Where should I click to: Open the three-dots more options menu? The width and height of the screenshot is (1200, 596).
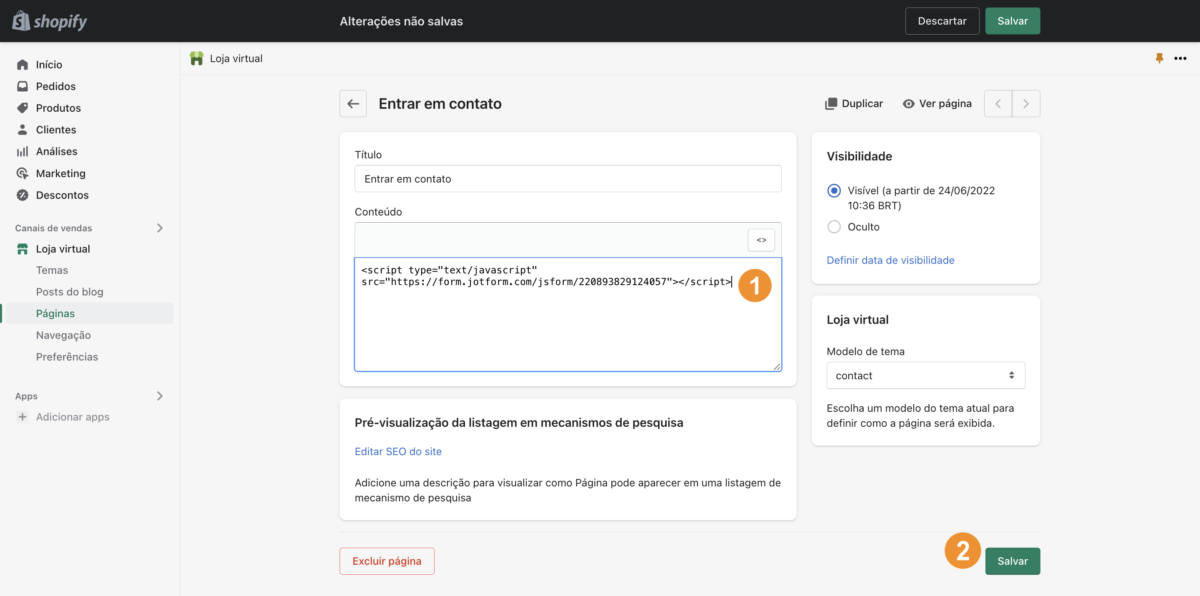click(1180, 59)
